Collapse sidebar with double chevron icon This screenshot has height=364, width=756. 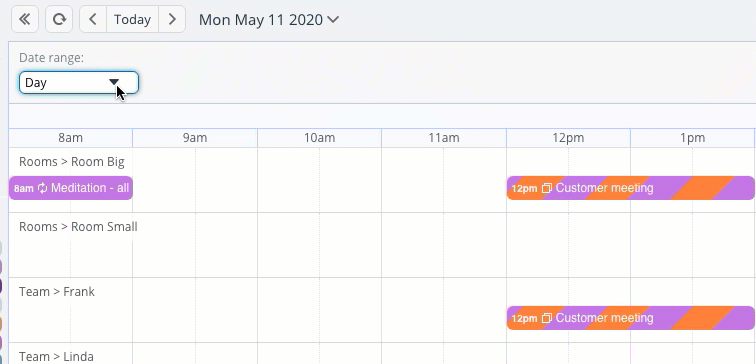(x=25, y=19)
